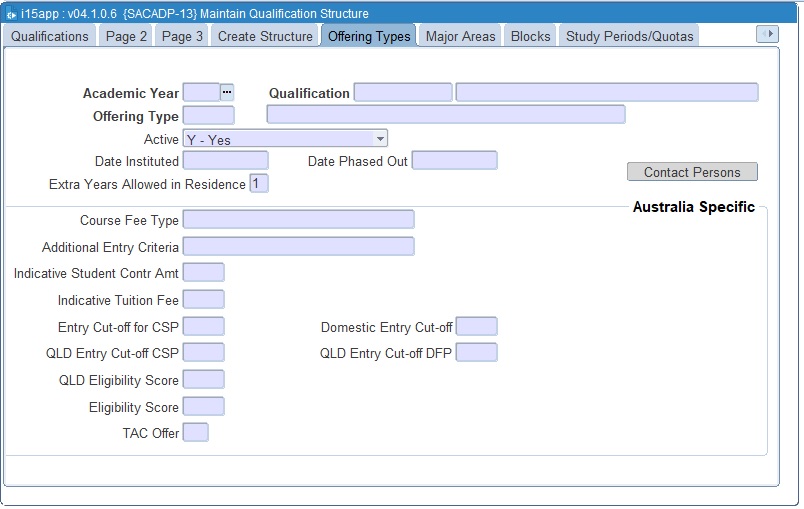
Task: Switch to Study Periods/Quotas tab
Action: click(628, 36)
